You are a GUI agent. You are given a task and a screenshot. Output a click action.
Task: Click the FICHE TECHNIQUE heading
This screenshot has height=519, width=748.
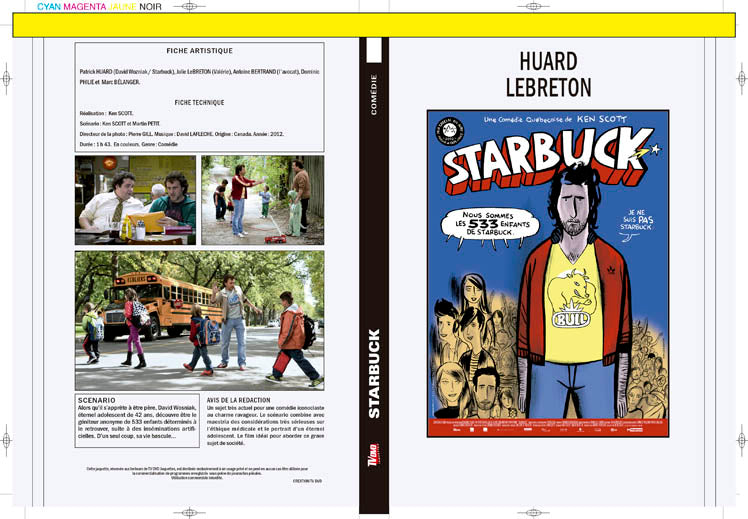[x=199, y=103]
